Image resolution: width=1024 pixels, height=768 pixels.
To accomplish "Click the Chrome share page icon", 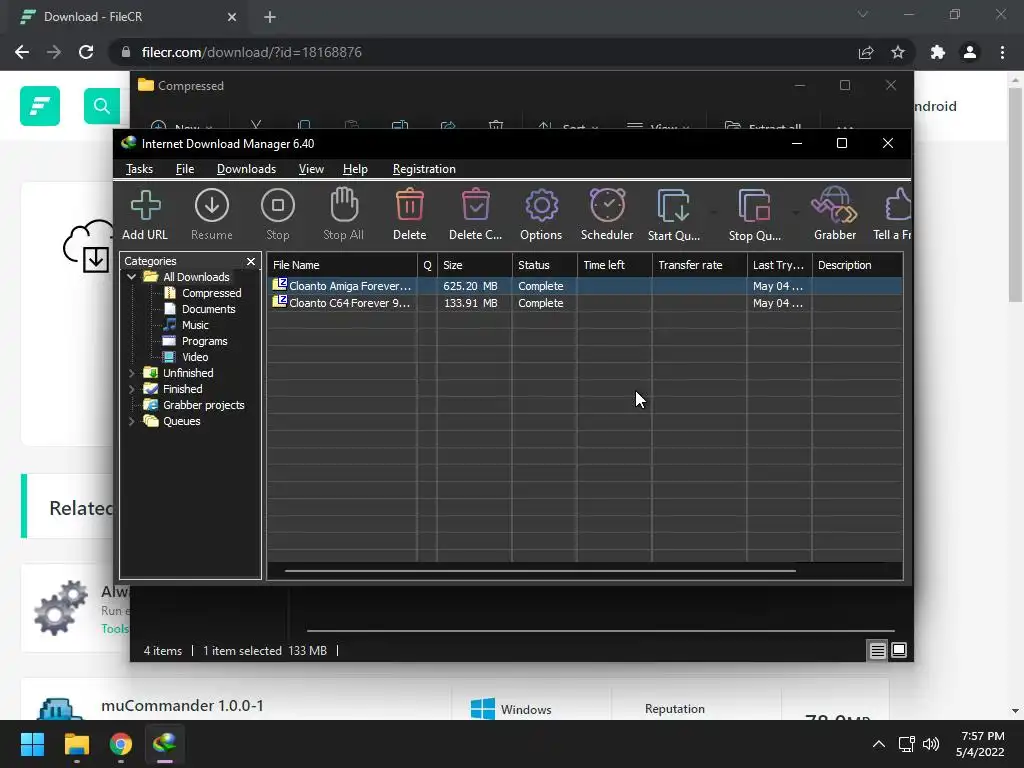I will pos(866,52).
